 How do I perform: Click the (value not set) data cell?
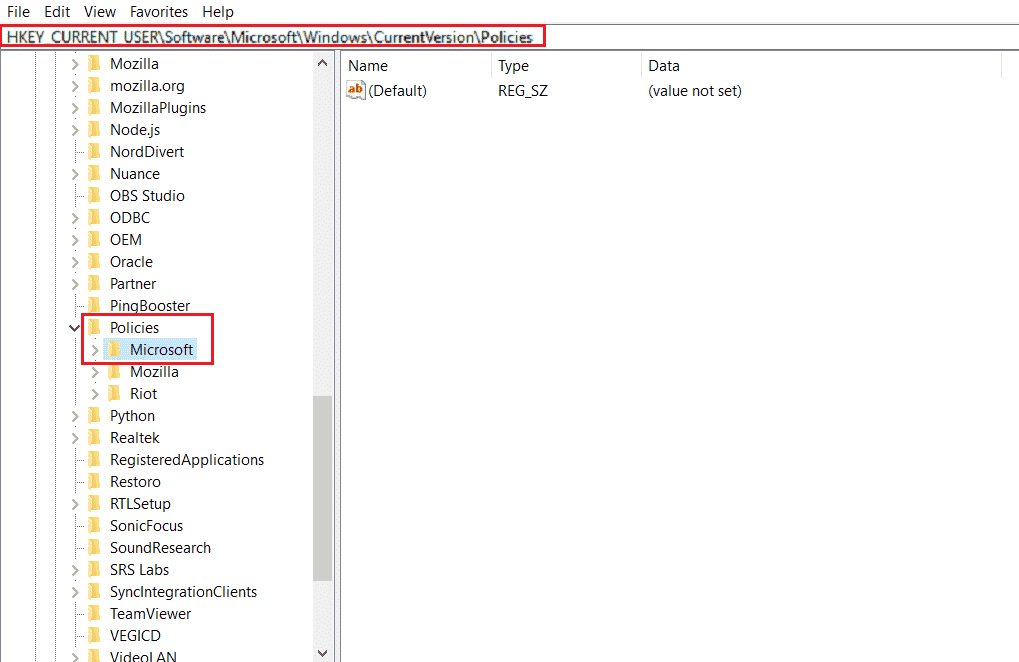coord(695,90)
